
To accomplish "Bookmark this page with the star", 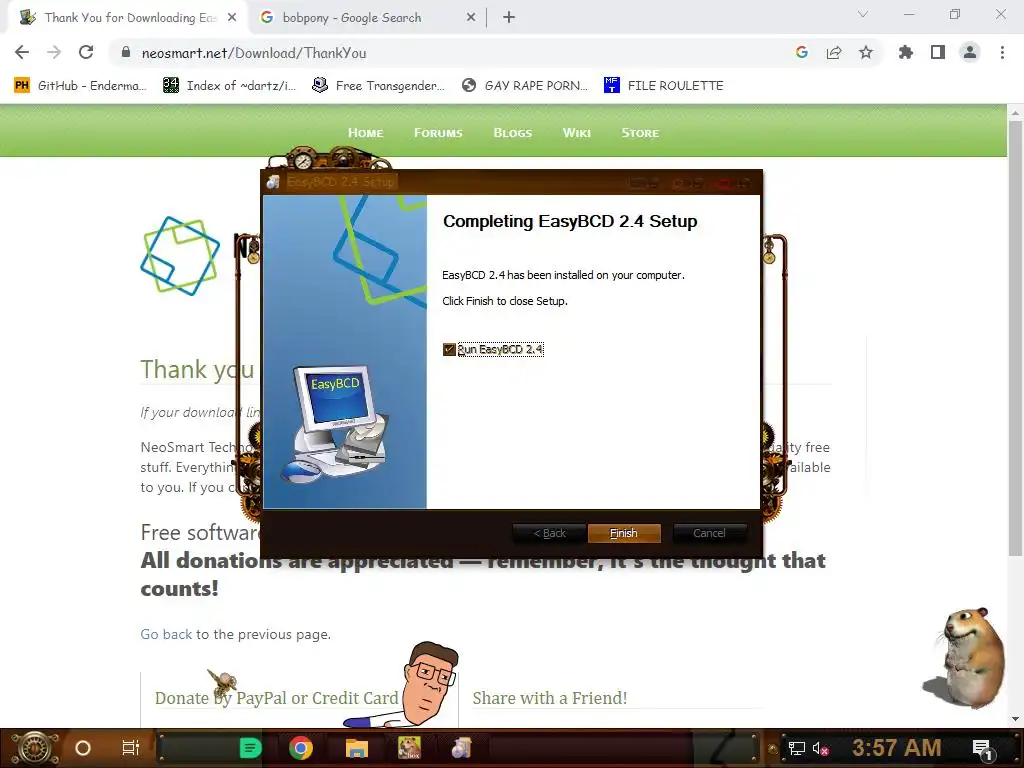I will 866,52.
